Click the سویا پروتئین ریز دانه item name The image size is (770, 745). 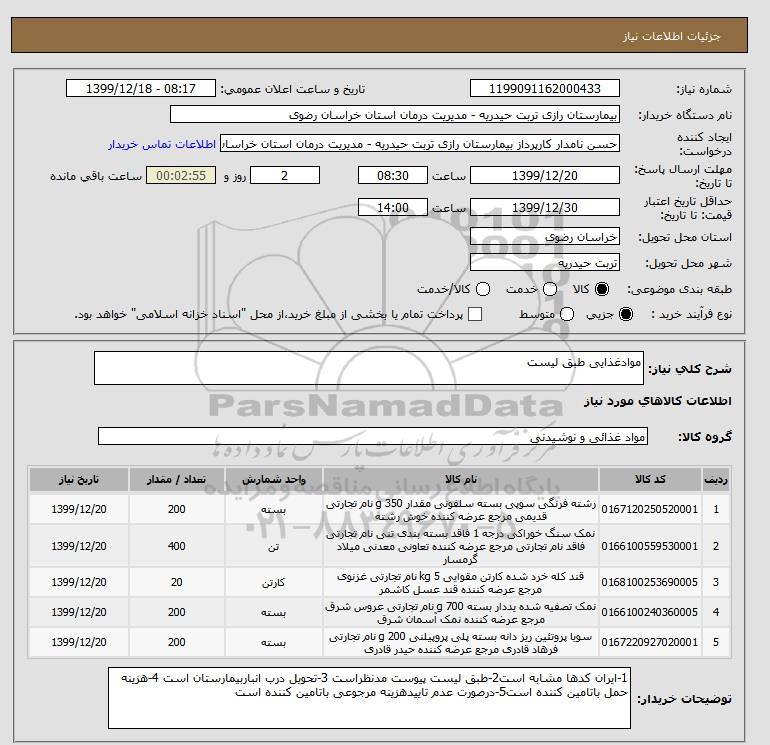461,643
